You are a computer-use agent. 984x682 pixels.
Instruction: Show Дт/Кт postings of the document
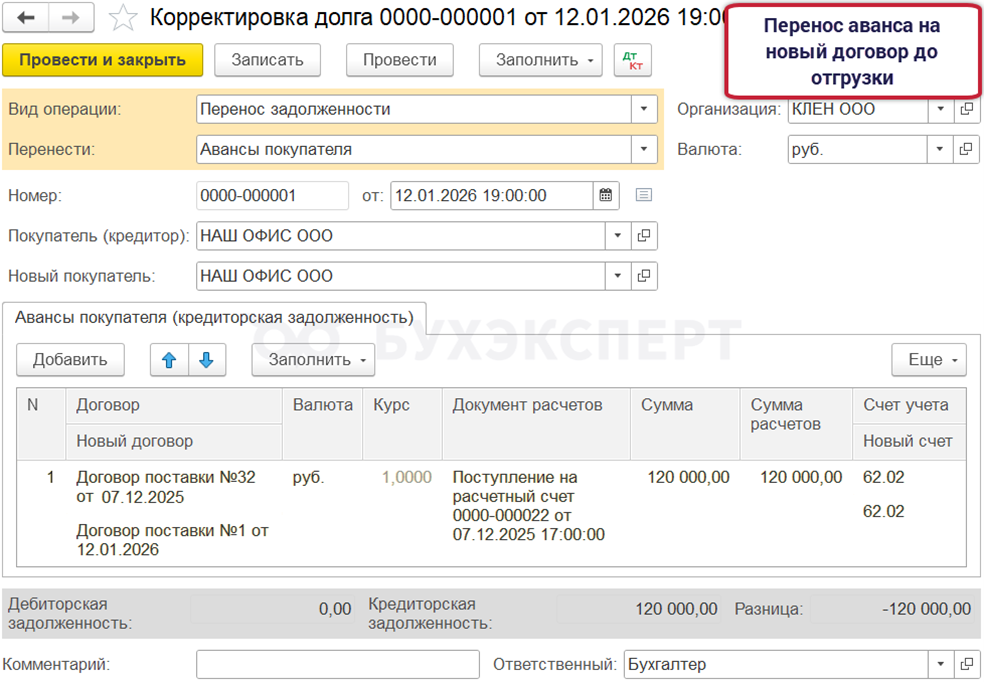[x=633, y=60]
